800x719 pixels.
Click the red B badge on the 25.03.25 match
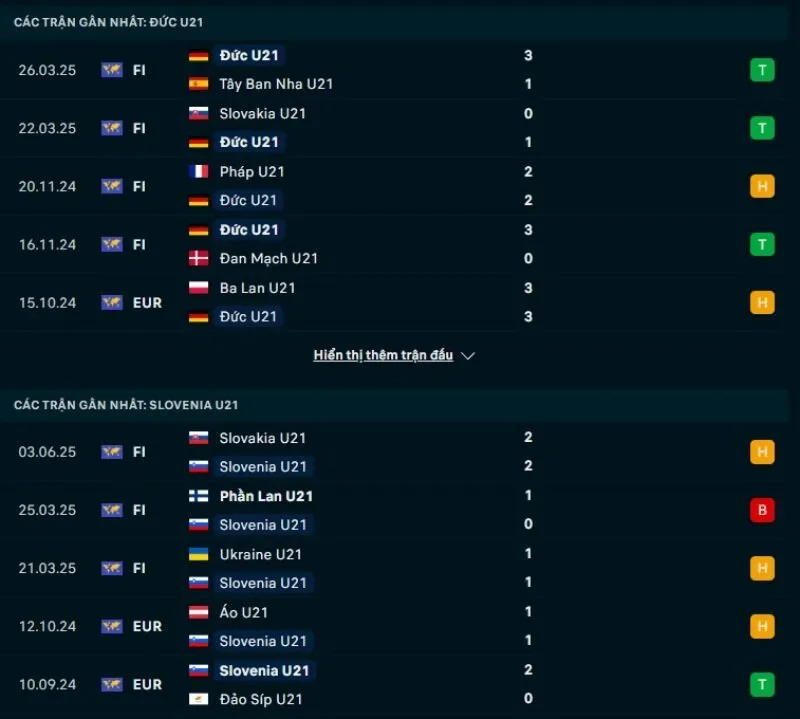pos(762,510)
